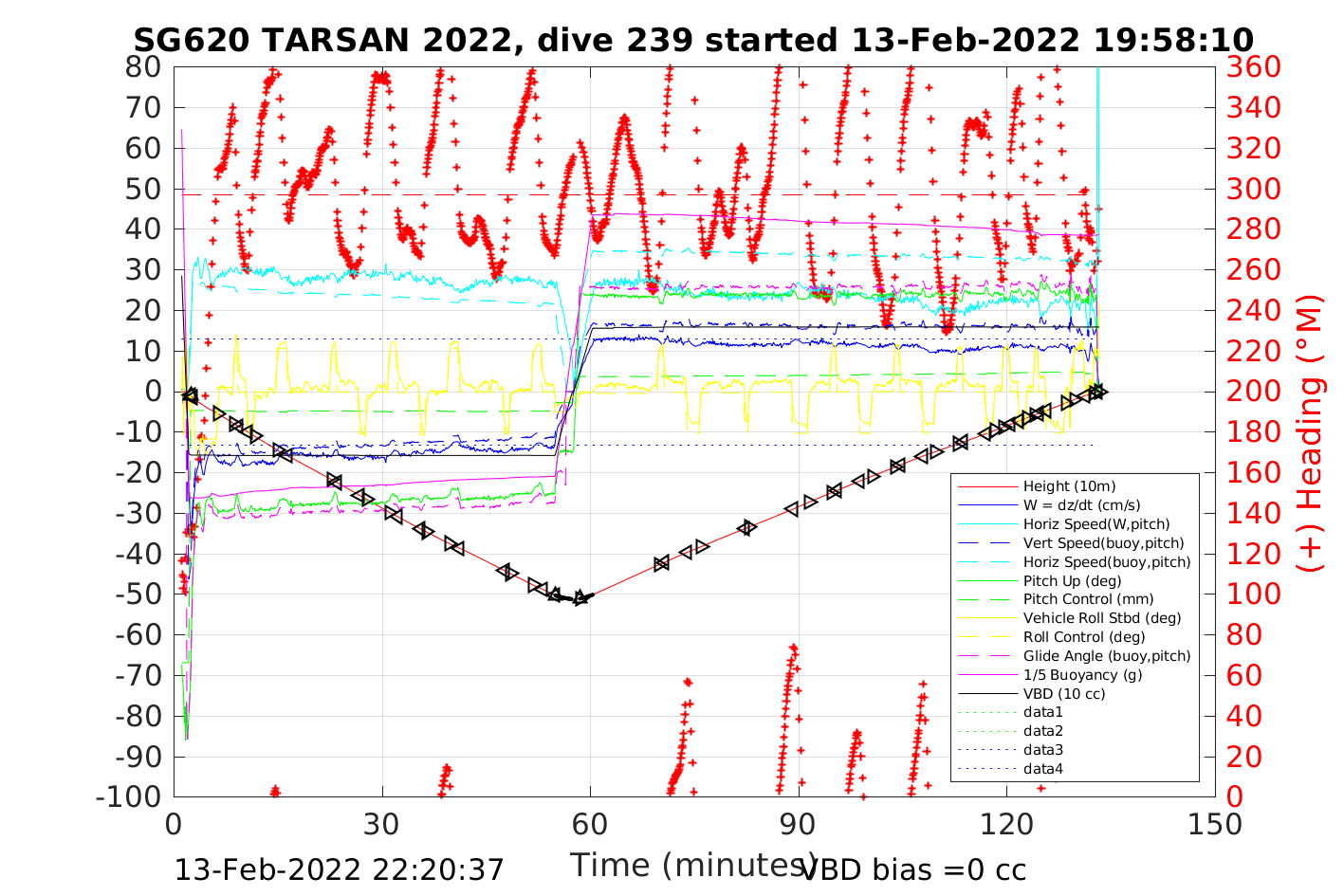Image resolution: width=1344 pixels, height=896 pixels.
Task: Pick heading axis tick label "140"
Action: 1253,513
